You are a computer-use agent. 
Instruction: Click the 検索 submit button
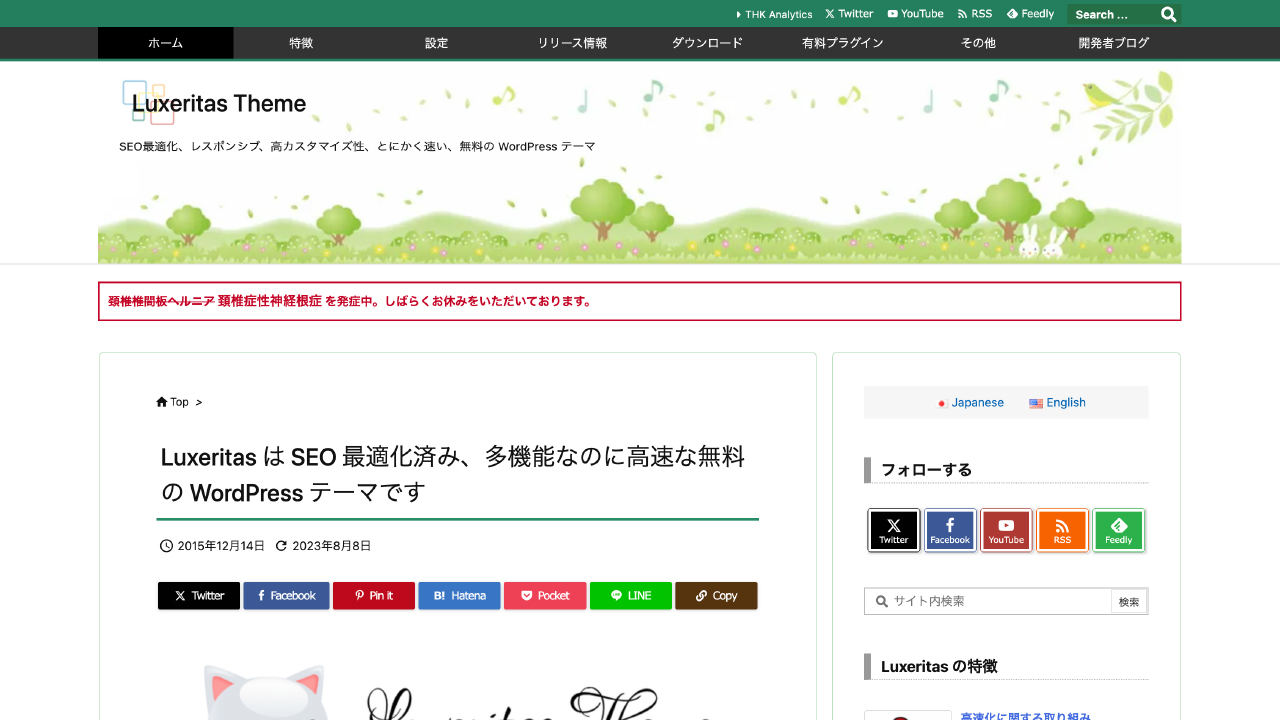(1129, 602)
